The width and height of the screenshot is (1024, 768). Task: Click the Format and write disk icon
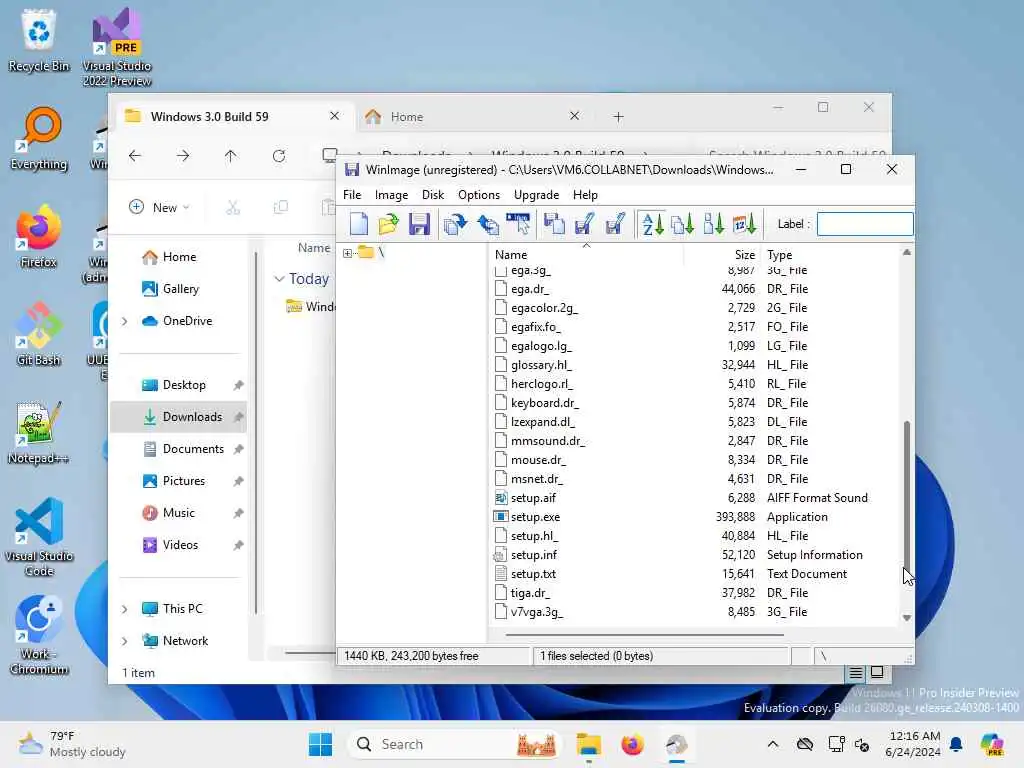pos(615,224)
